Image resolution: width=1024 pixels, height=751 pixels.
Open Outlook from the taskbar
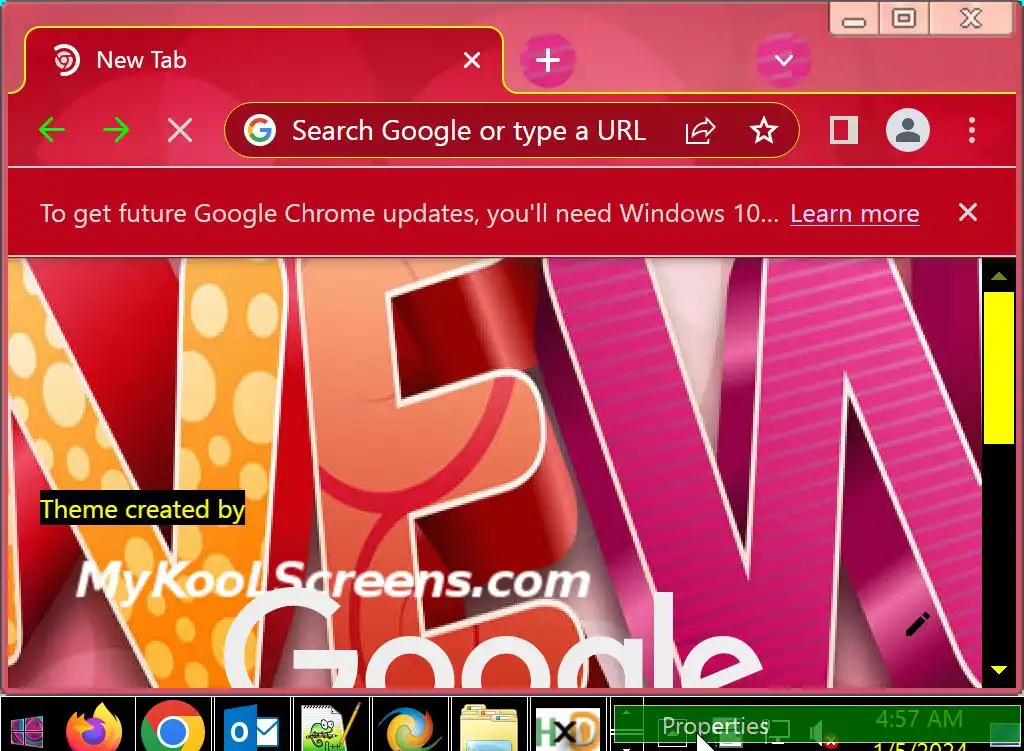pyautogui.click(x=251, y=729)
